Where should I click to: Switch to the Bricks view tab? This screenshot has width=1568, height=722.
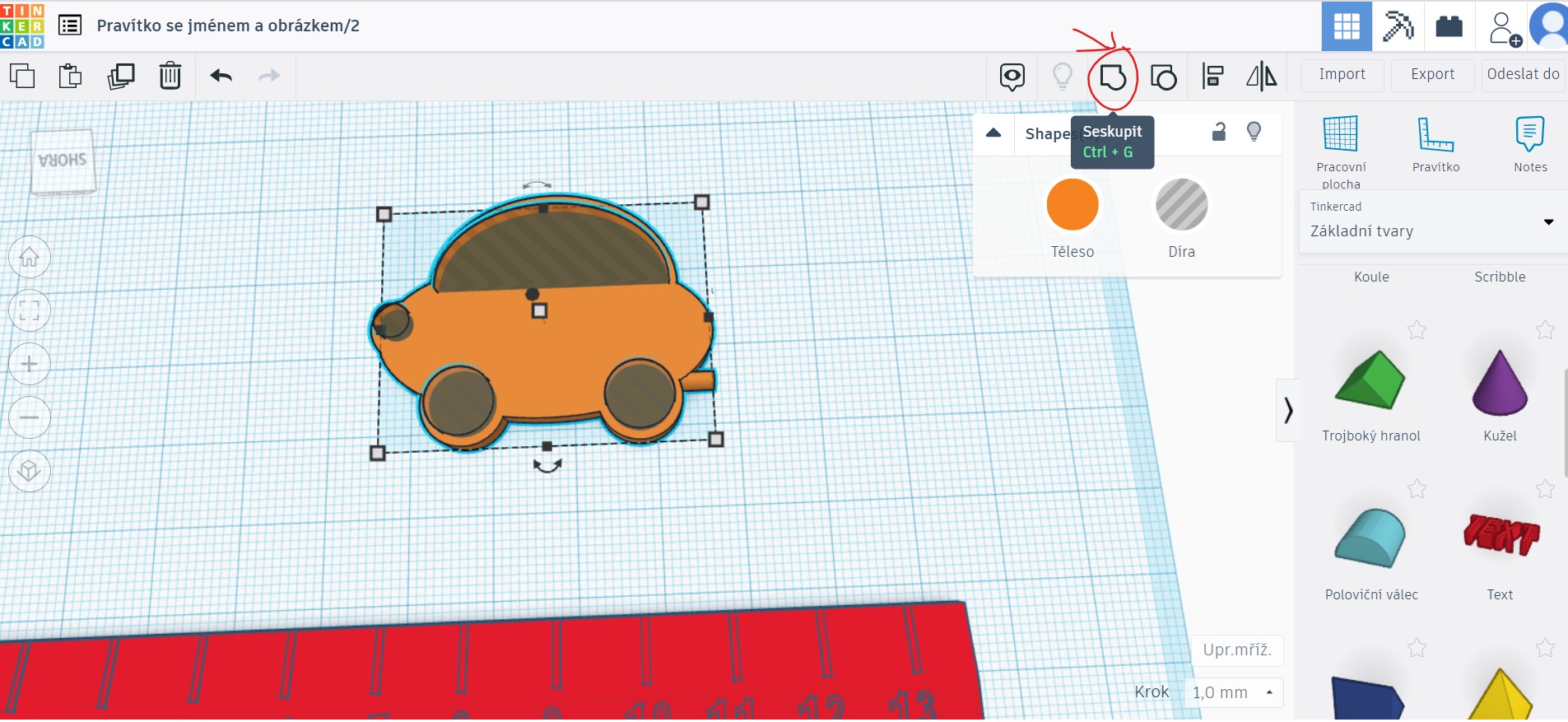pos(1449,26)
